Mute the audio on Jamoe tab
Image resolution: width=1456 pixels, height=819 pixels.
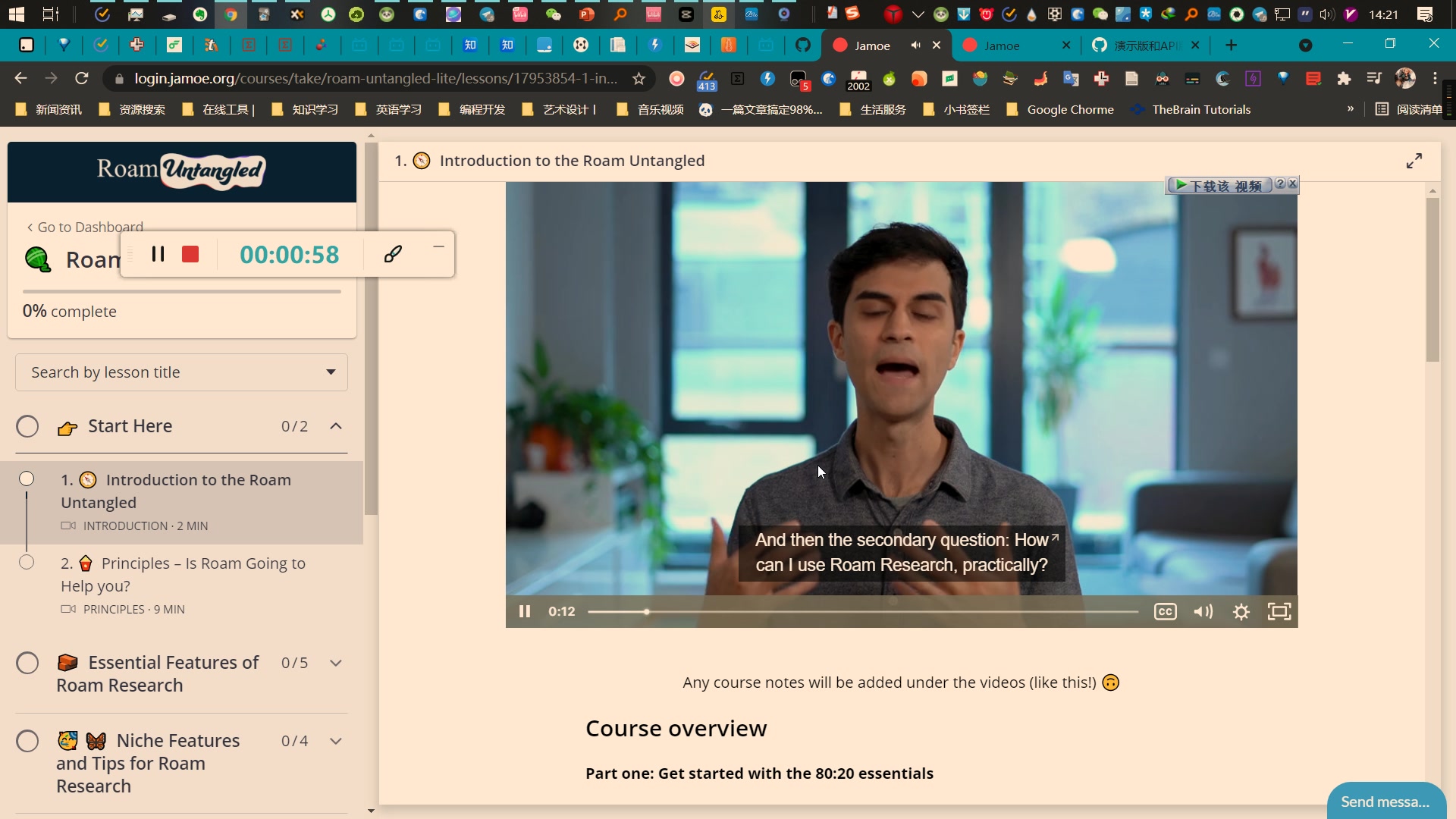point(915,45)
